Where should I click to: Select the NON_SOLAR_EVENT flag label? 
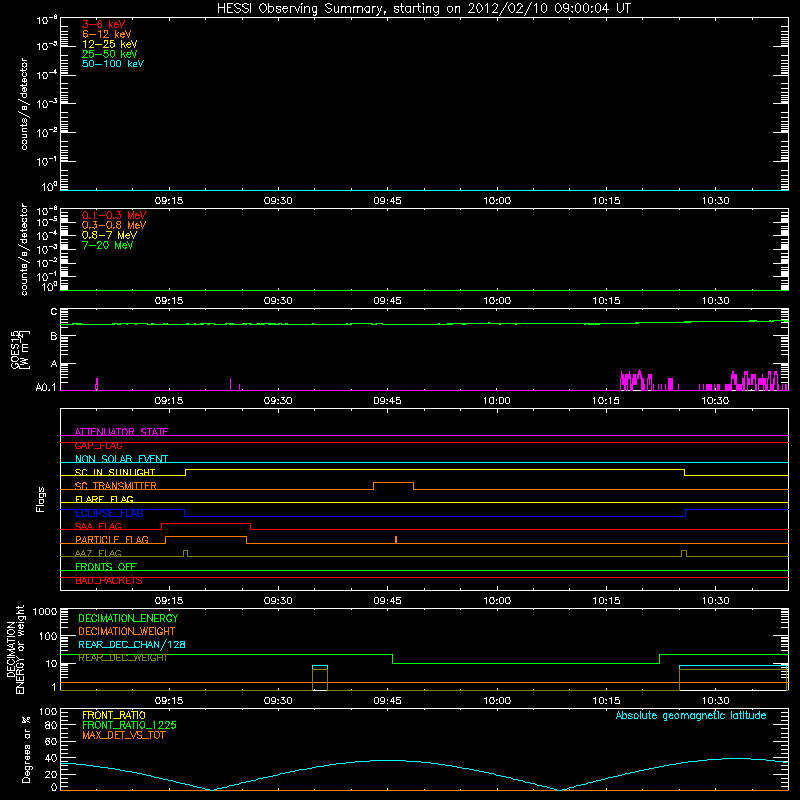click(x=121, y=459)
